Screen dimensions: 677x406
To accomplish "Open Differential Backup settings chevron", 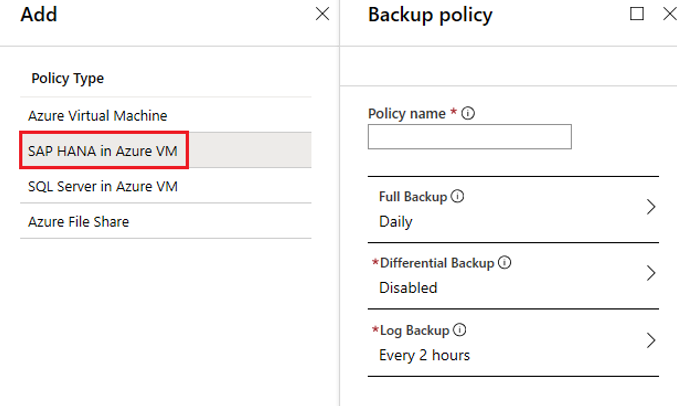I will pos(651,273).
